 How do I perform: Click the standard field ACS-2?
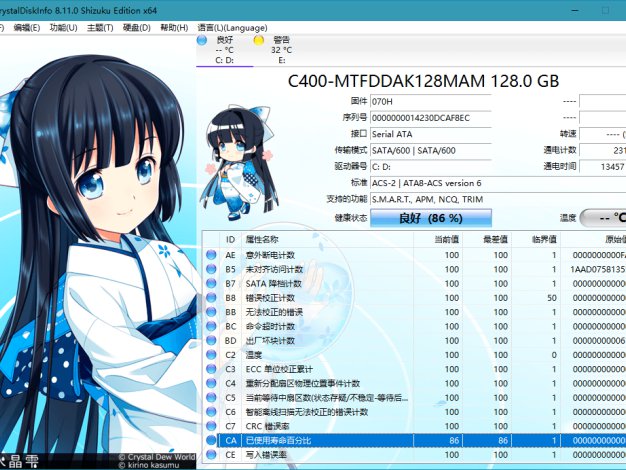pos(498,183)
